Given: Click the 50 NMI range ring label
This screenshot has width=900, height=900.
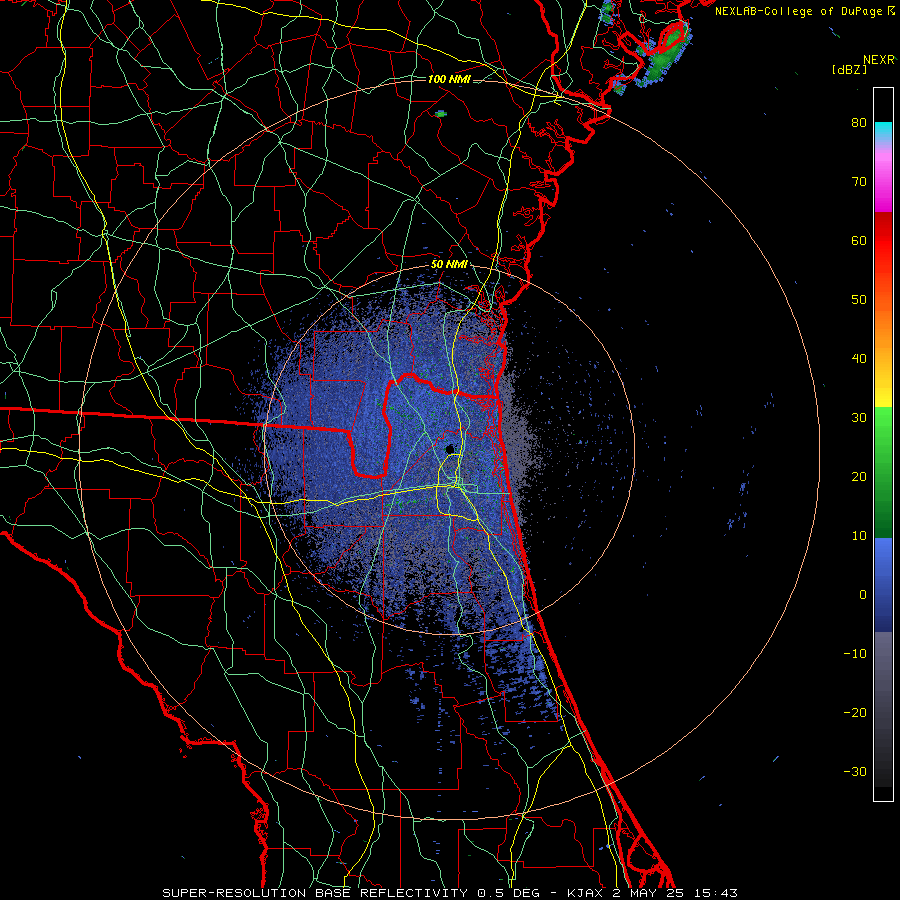Looking at the screenshot, I should coord(449,265).
